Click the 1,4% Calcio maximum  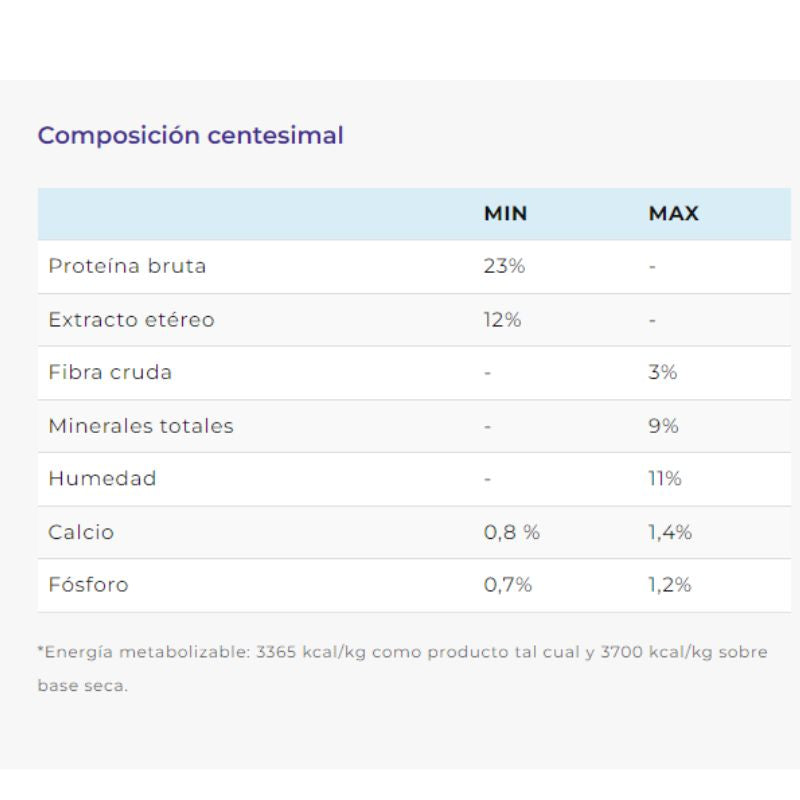tap(670, 533)
